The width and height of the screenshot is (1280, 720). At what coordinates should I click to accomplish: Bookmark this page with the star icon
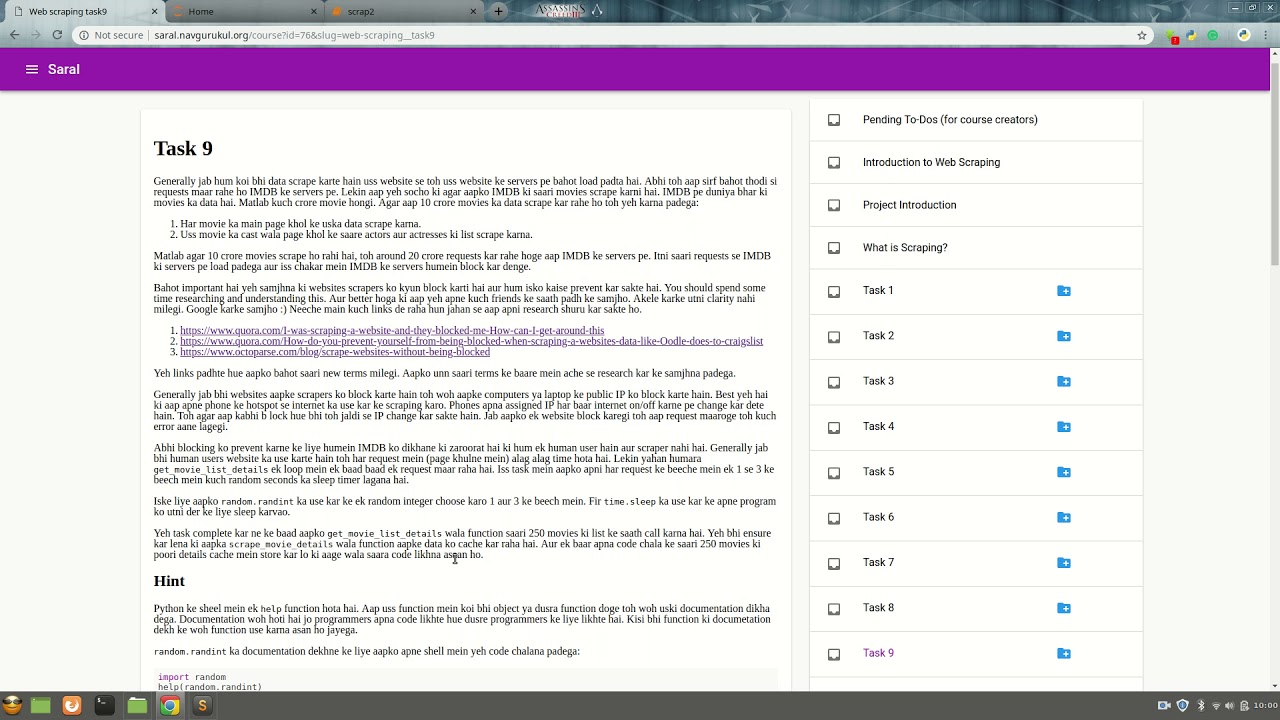(x=1142, y=35)
